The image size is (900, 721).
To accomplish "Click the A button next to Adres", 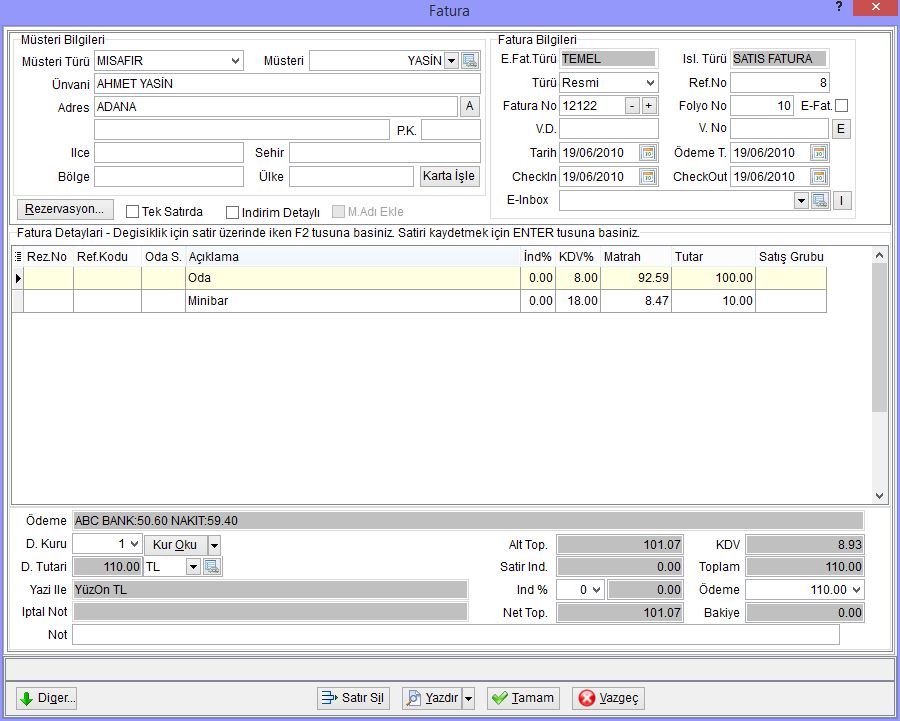I will [470, 106].
